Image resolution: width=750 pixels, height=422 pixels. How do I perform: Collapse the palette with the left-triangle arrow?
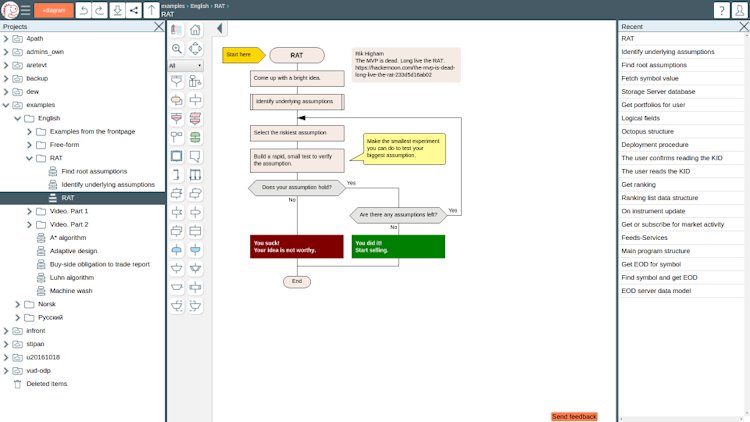click(220, 29)
